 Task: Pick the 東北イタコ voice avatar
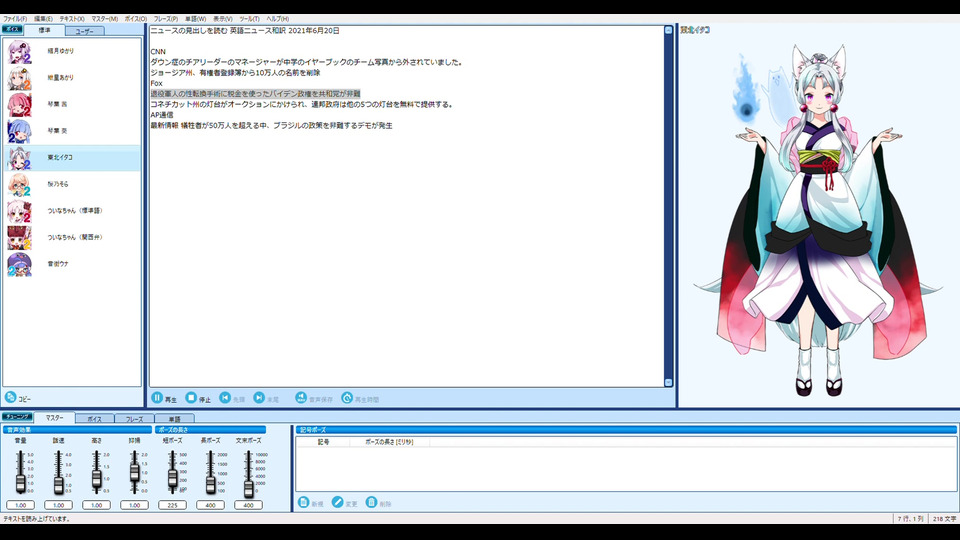[20, 159]
